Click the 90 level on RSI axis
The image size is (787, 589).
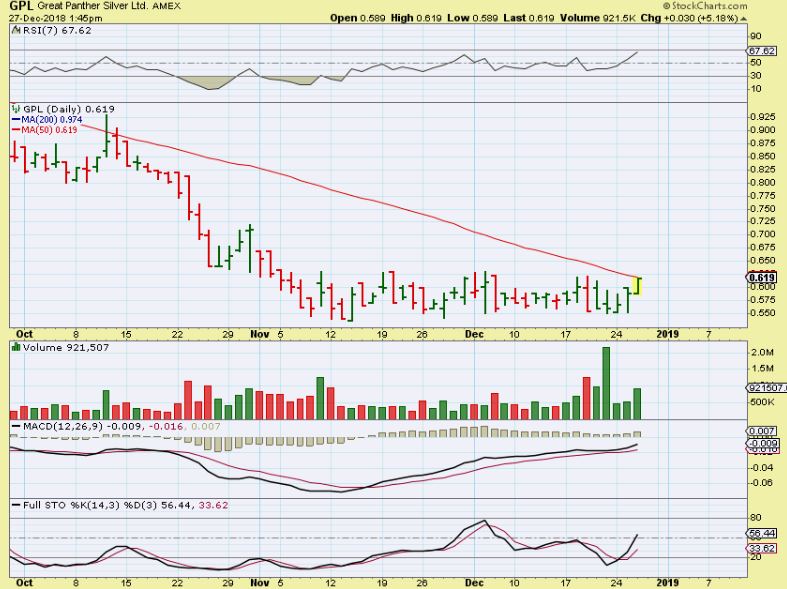(755, 36)
